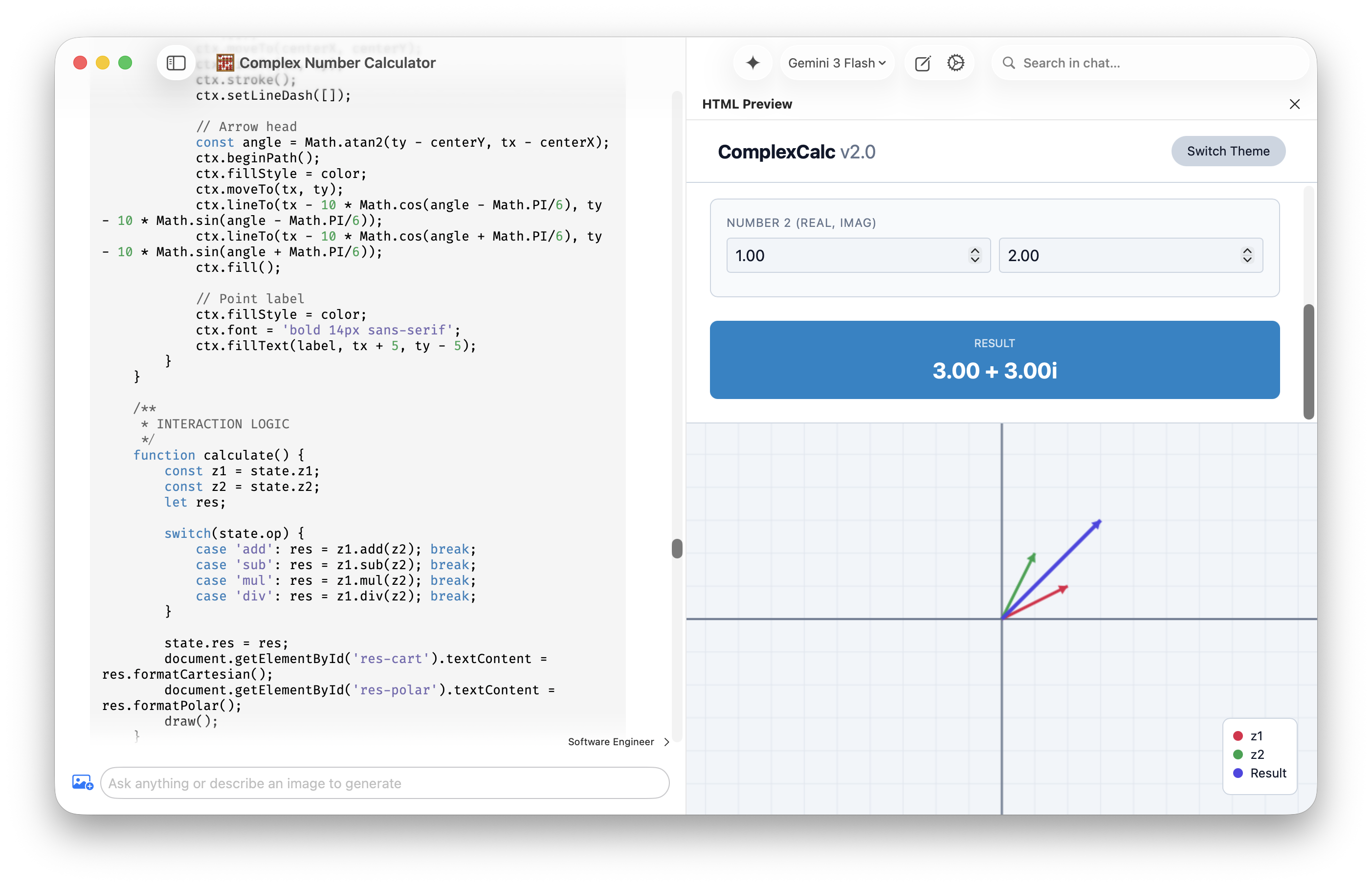Click the sparkle assistant icon

752,63
